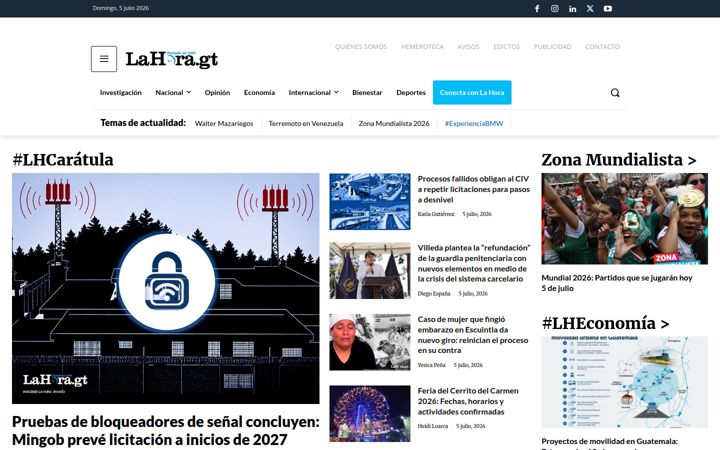Open the LinkedIn social icon
Viewport: 720px width, 450px height.
(x=573, y=9)
